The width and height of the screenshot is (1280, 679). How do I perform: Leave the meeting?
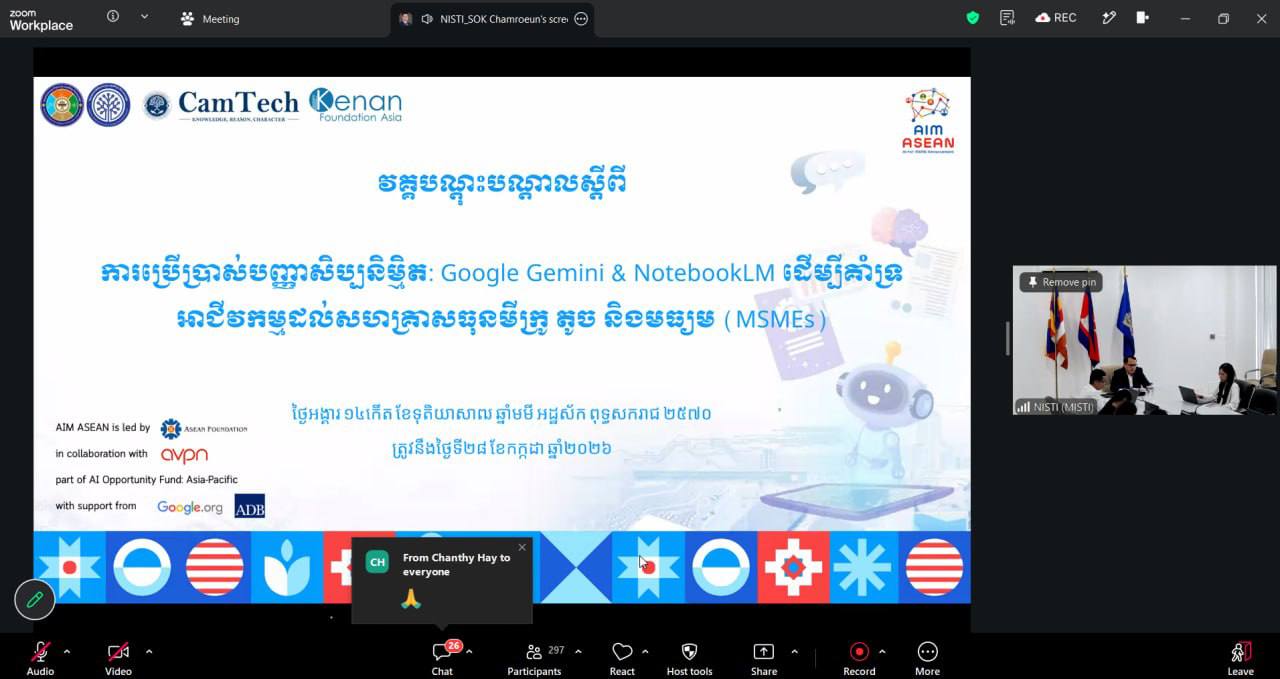tap(1241, 658)
